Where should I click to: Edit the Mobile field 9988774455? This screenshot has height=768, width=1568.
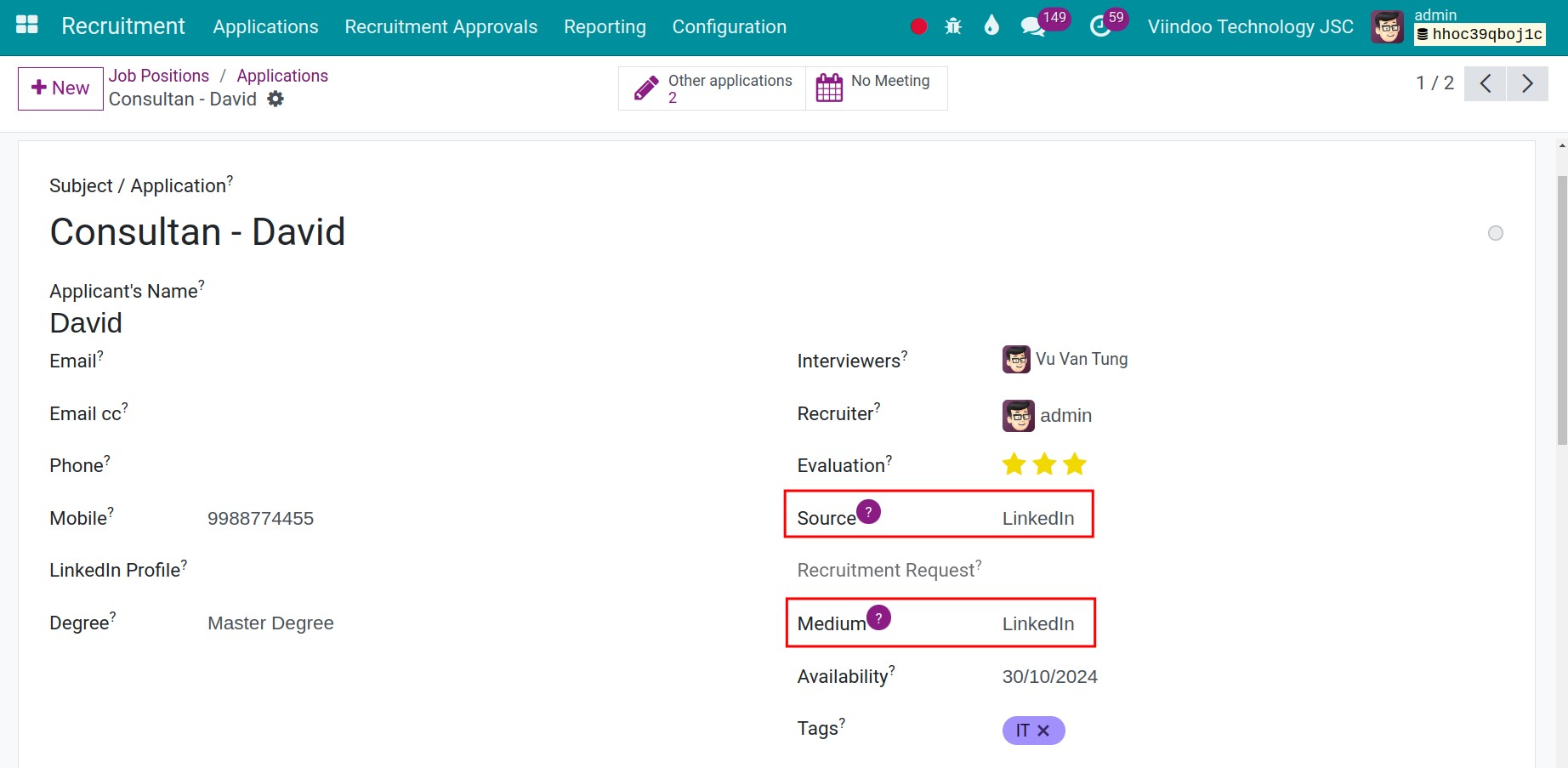[x=260, y=519]
